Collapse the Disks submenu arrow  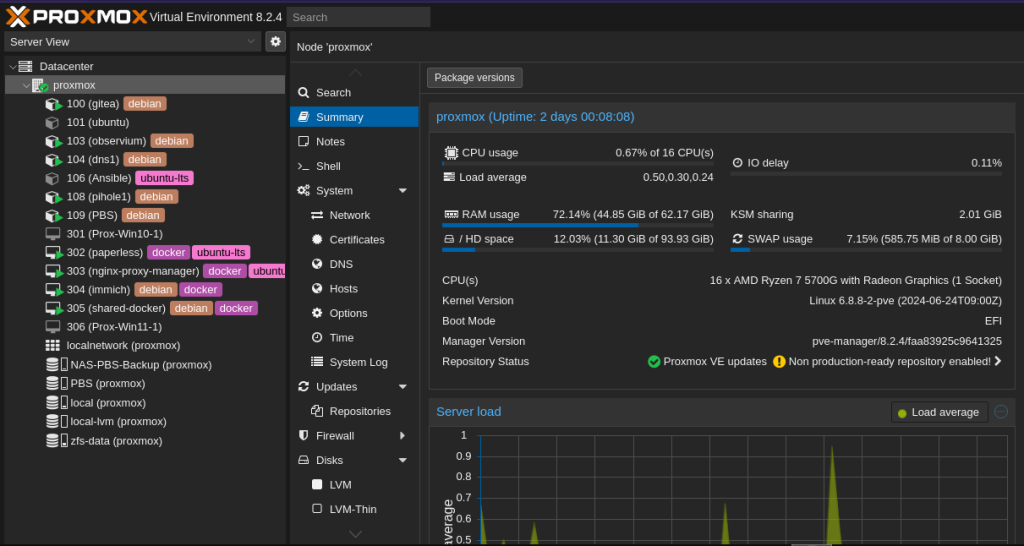[x=402, y=460]
